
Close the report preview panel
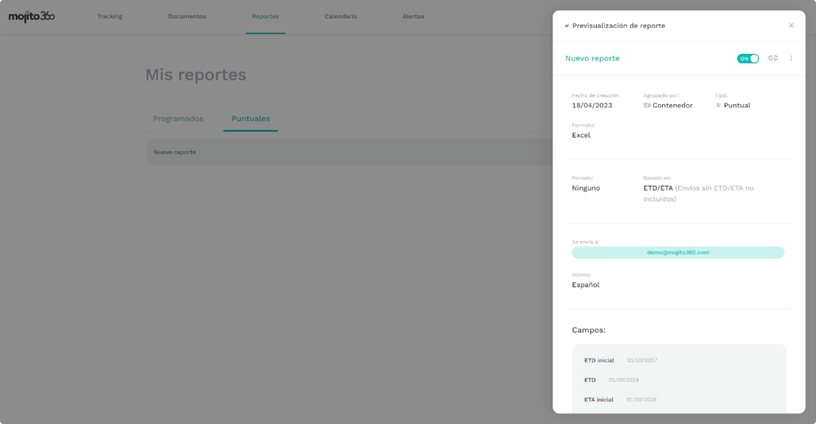coord(791,26)
